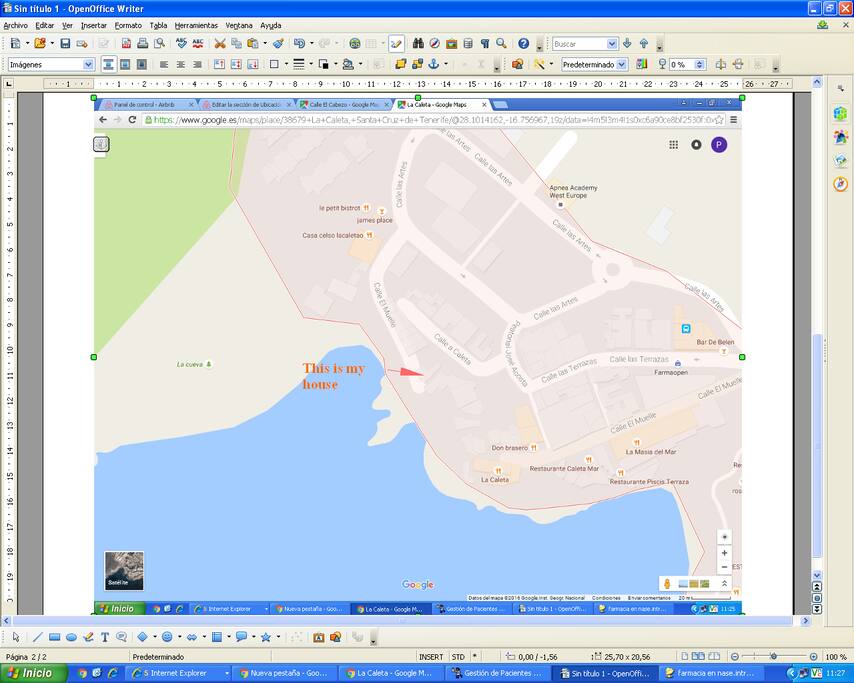Find next search result arrow
This screenshot has height=683, width=854.
(627, 44)
